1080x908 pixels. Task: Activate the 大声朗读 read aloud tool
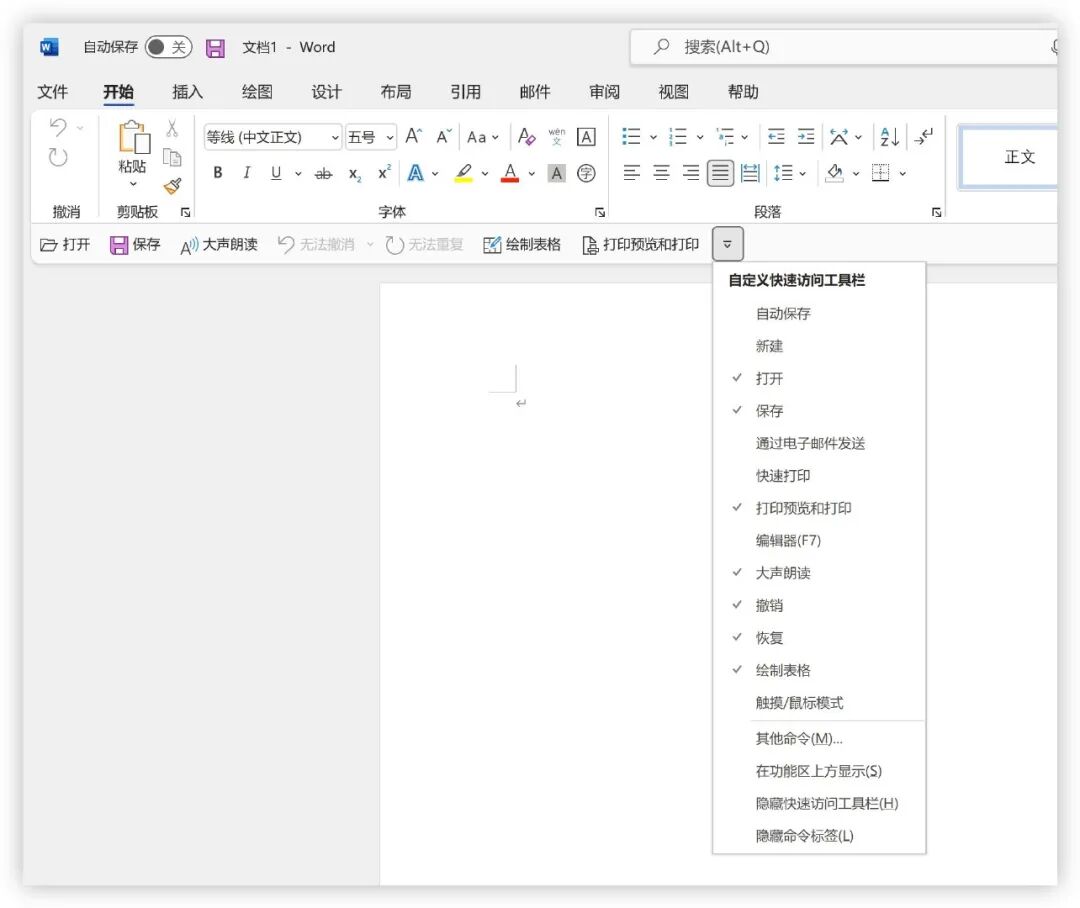[x=218, y=244]
